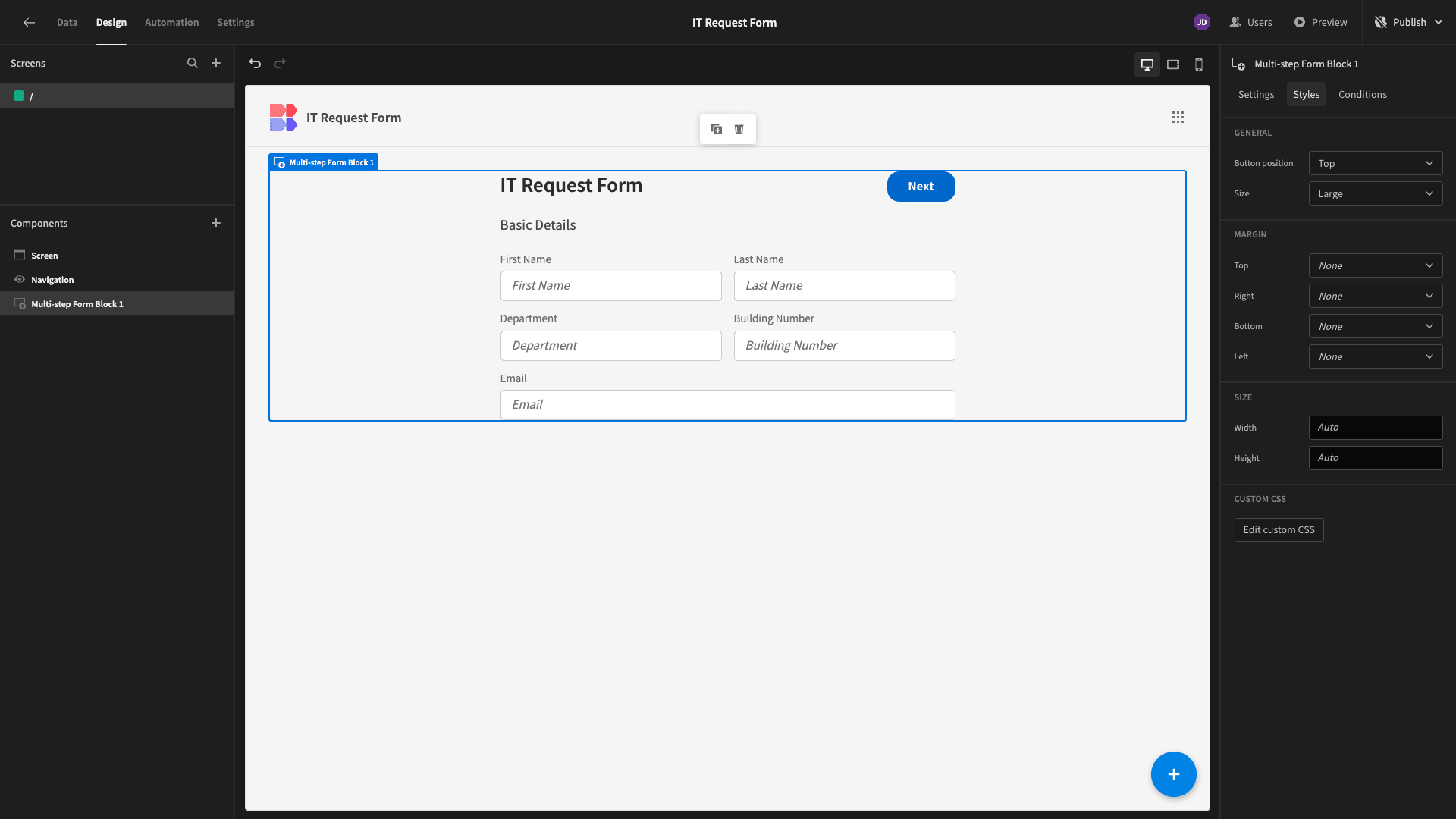Click the Width input field
Image resolution: width=1456 pixels, height=819 pixels.
coord(1376,428)
